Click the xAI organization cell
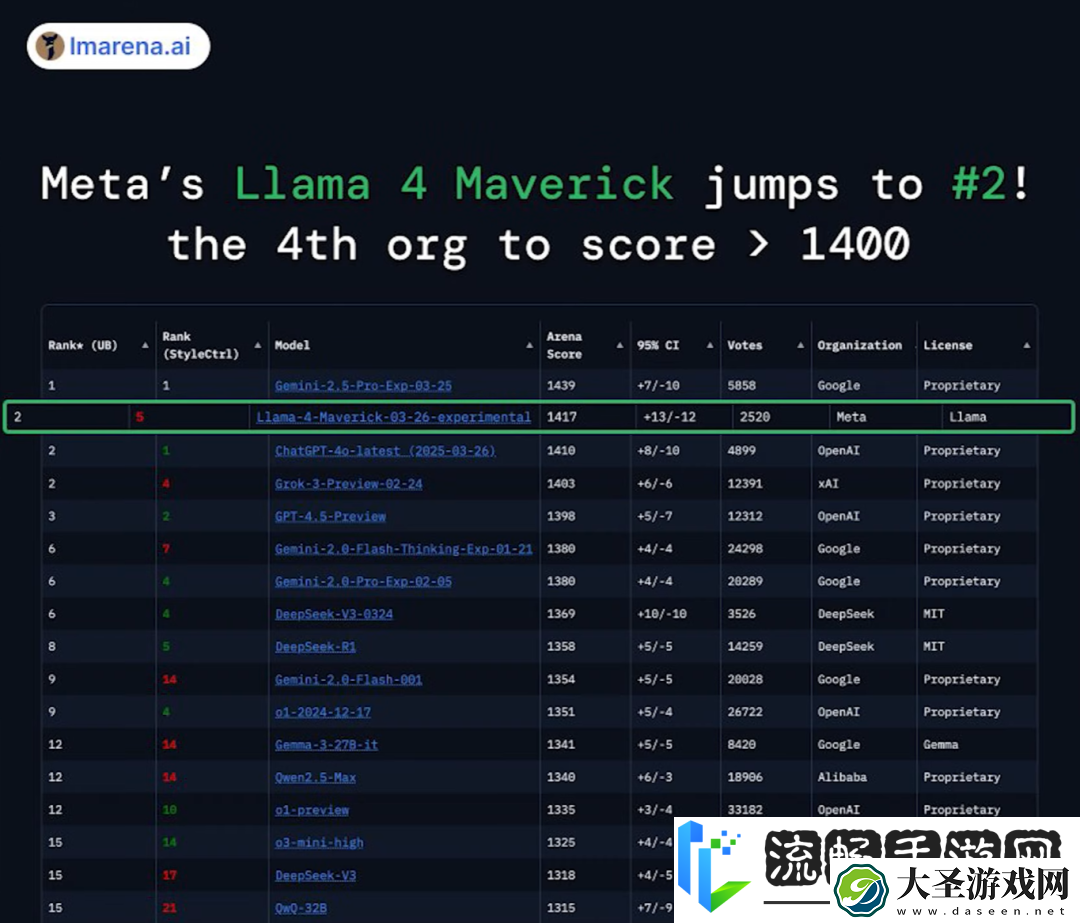The height and width of the screenshot is (923, 1080). tap(828, 484)
